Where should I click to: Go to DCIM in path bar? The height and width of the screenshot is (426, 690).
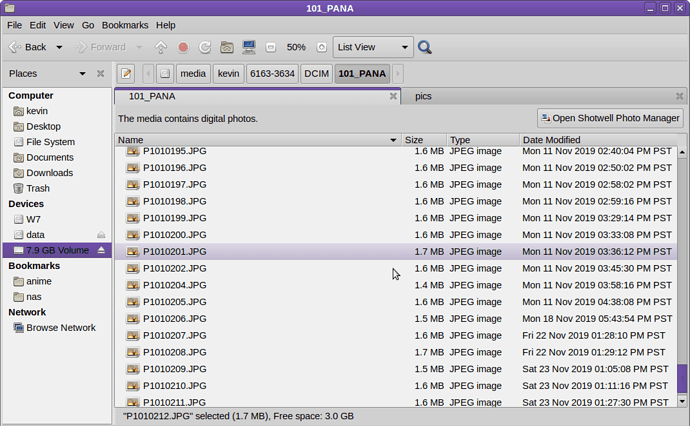coord(316,73)
